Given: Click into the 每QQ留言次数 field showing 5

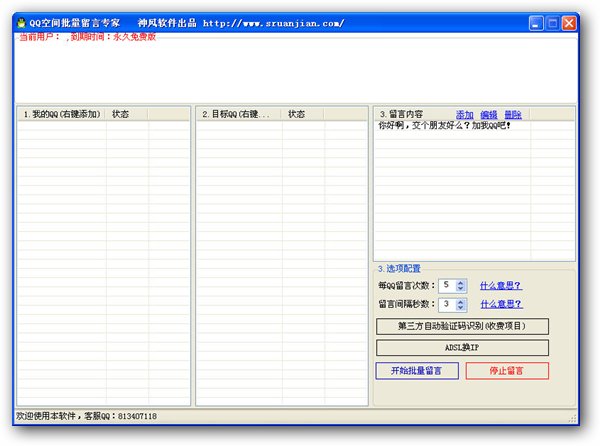Looking at the screenshot, I should point(448,285).
